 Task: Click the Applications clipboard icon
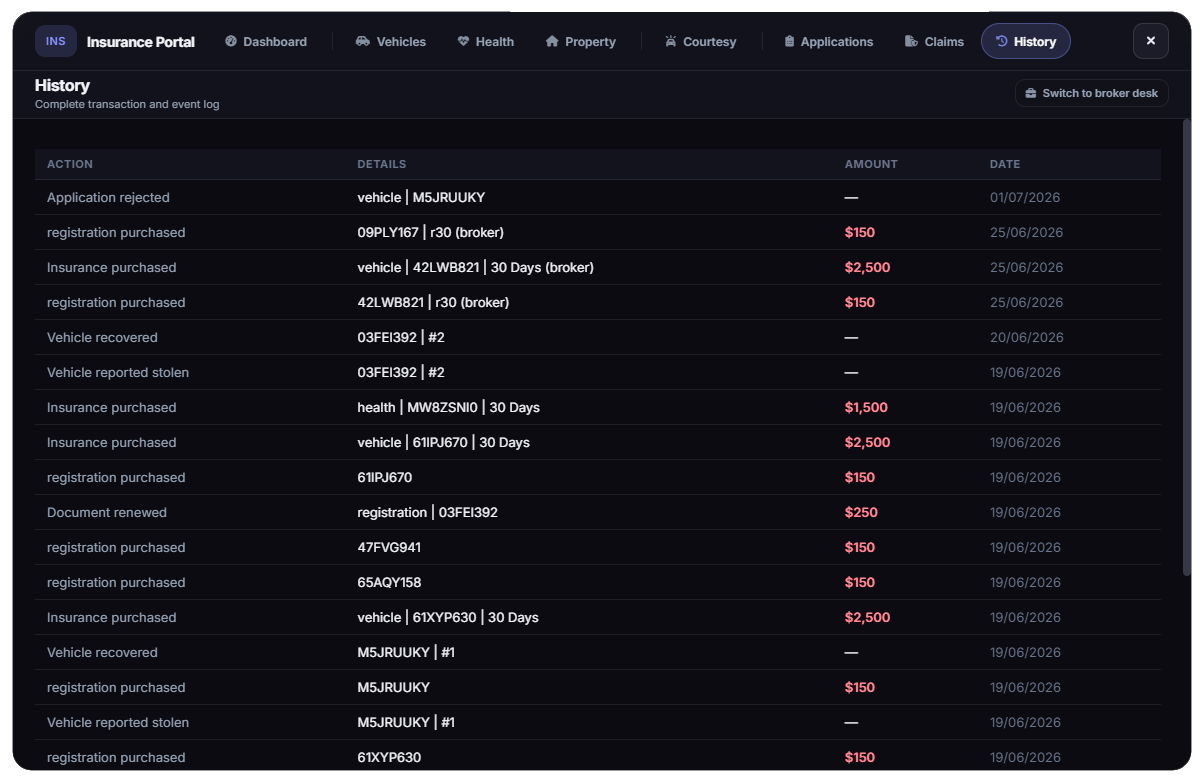790,41
